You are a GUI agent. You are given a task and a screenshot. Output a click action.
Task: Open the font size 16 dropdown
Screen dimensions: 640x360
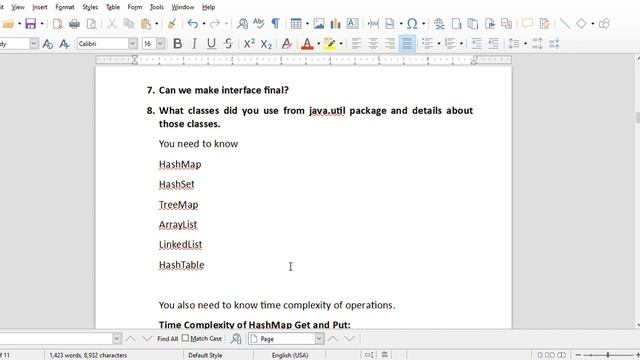[x=160, y=43]
